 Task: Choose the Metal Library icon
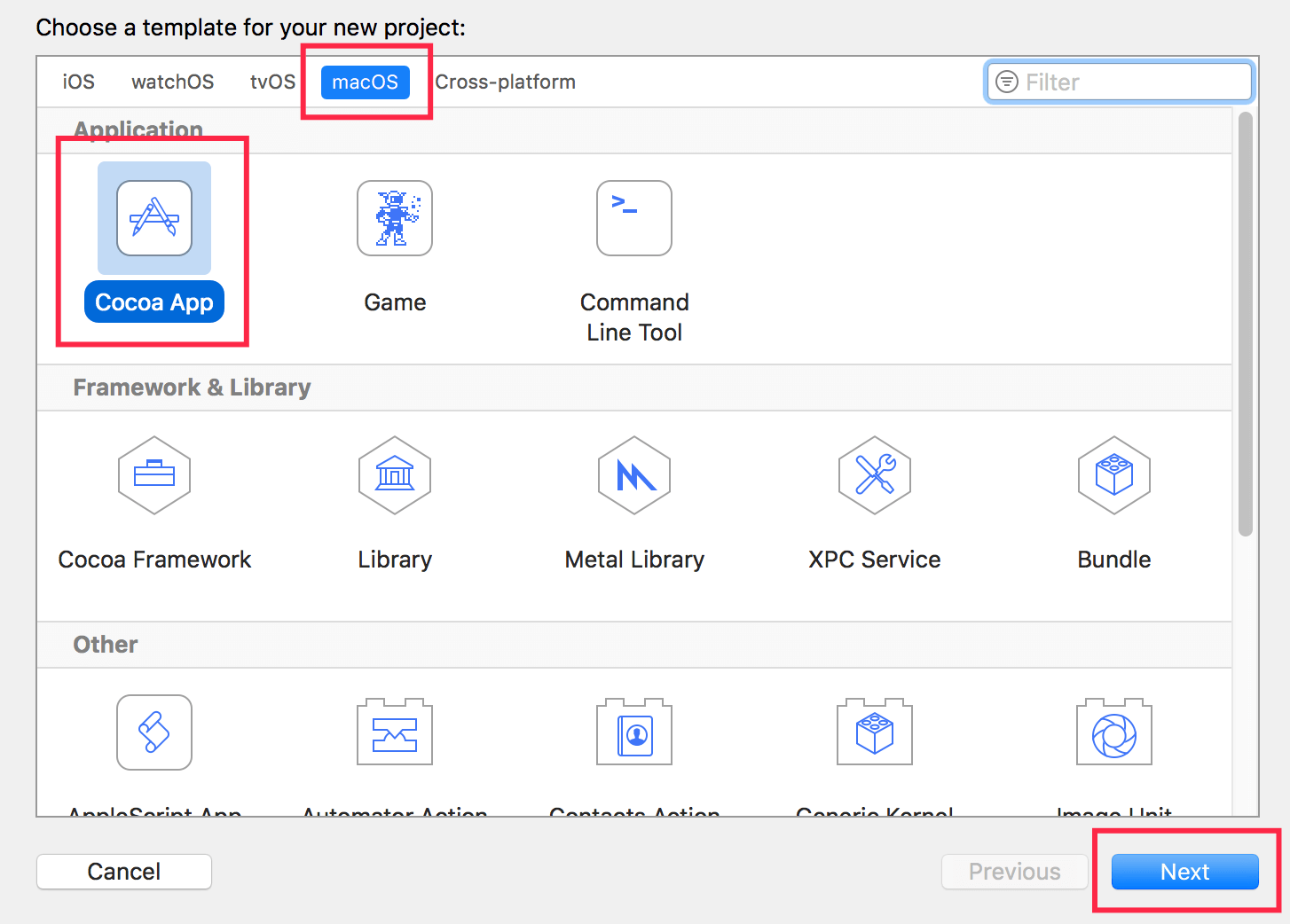[x=634, y=475]
